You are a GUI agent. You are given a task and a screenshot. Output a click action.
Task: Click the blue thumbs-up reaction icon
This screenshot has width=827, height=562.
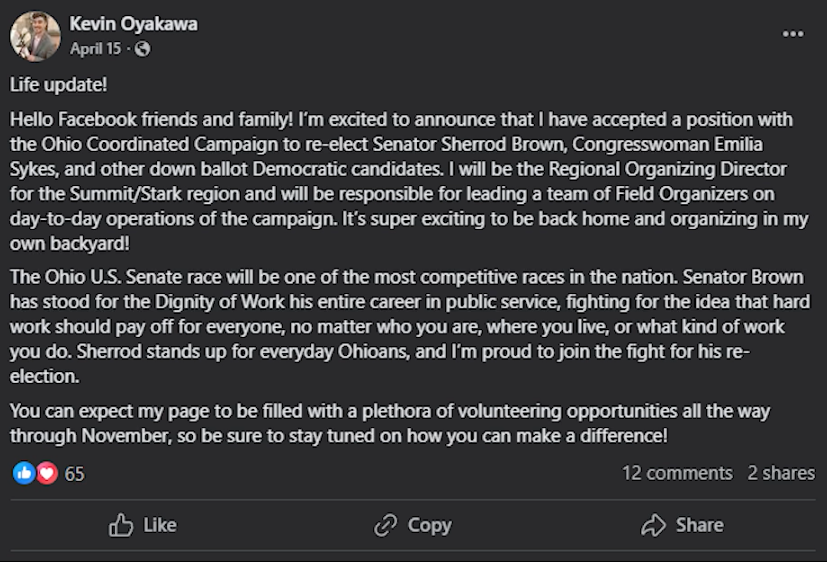pyautogui.click(x=24, y=473)
